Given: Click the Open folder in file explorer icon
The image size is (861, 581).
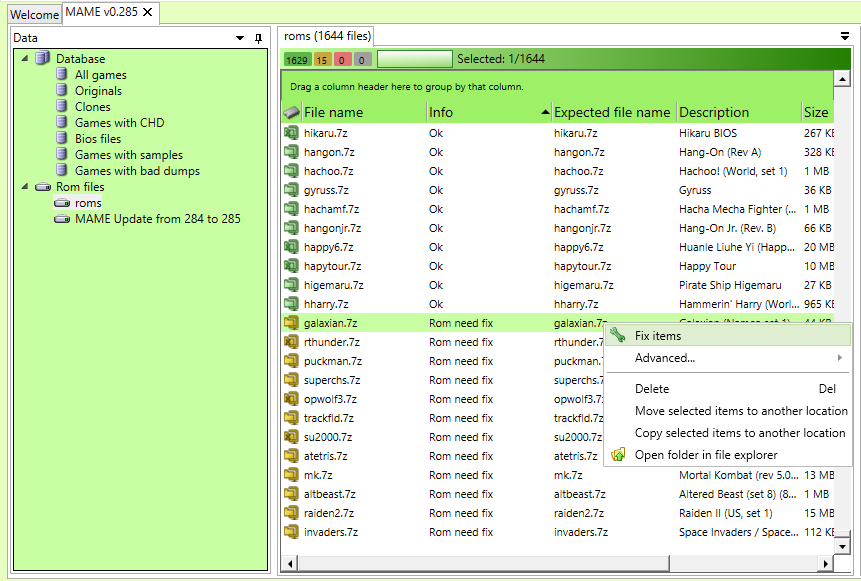Looking at the screenshot, I should pos(618,455).
